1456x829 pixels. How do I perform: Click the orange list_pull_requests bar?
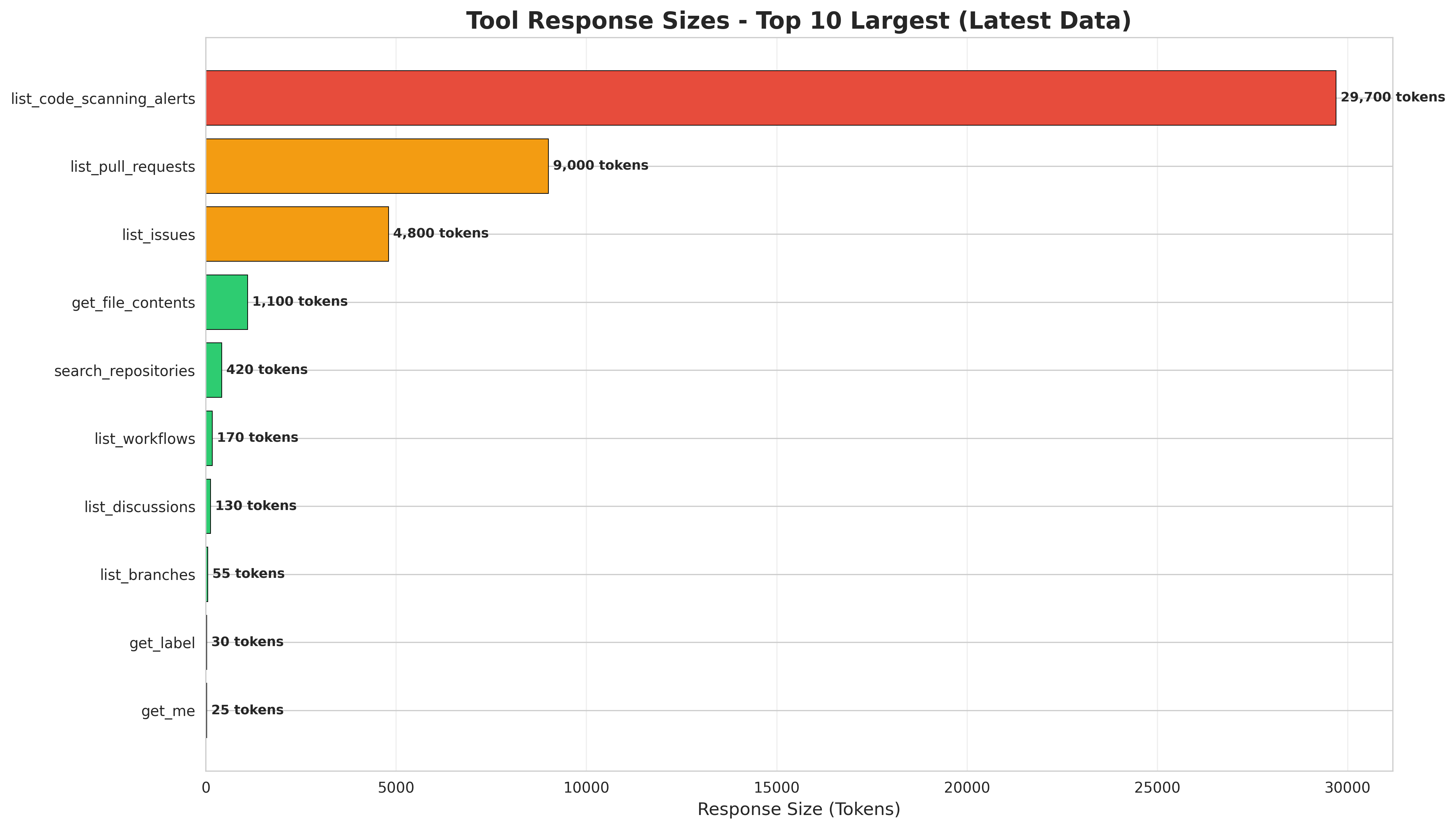point(377,166)
